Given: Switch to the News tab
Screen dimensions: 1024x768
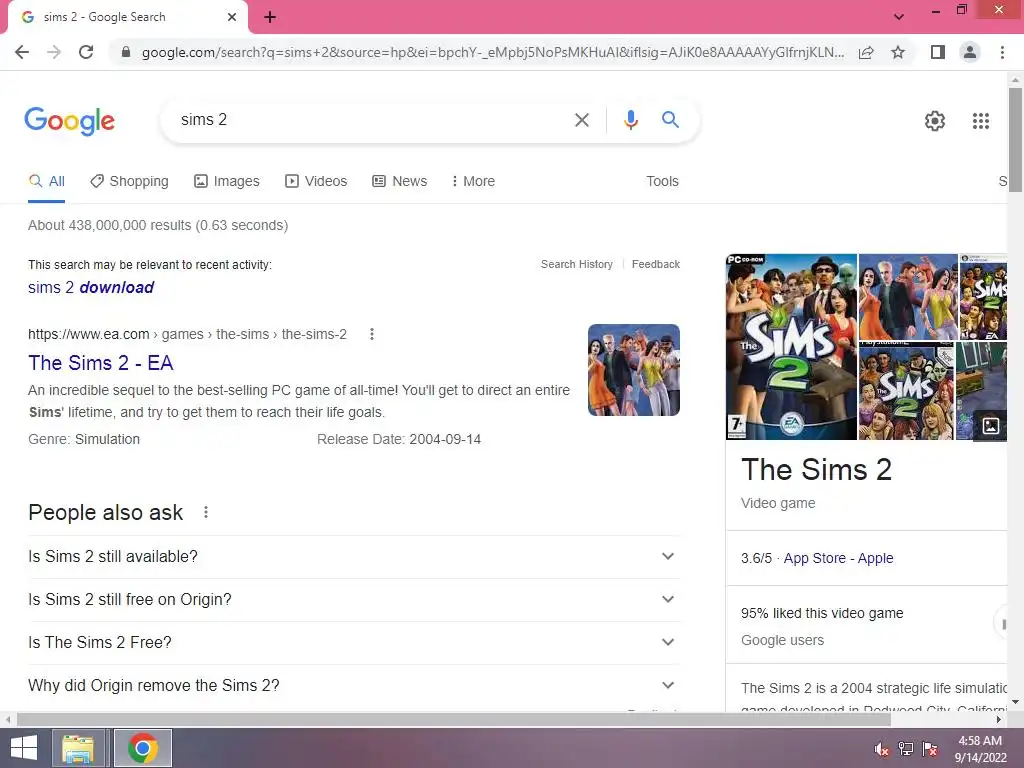Looking at the screenshot, I should click(x=400, y=181).
